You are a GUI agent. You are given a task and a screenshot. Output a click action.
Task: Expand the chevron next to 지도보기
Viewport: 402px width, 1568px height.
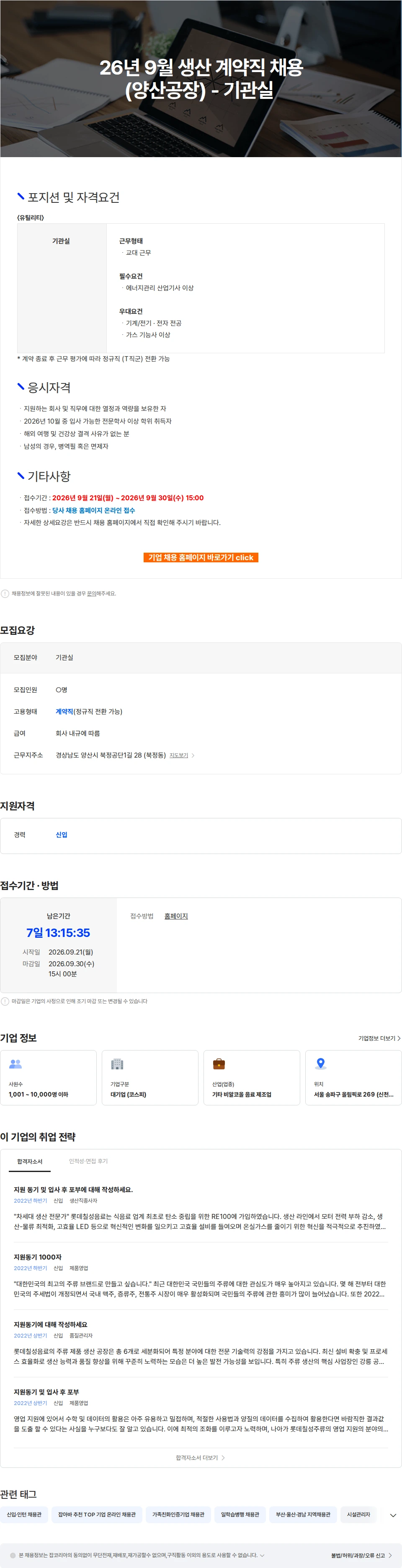click(x=193, y=756)
